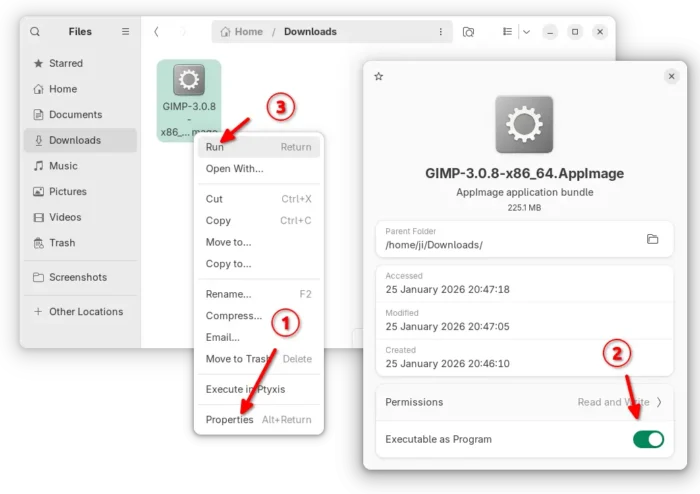Open parent folder via folder icon

tap(652, 239)
